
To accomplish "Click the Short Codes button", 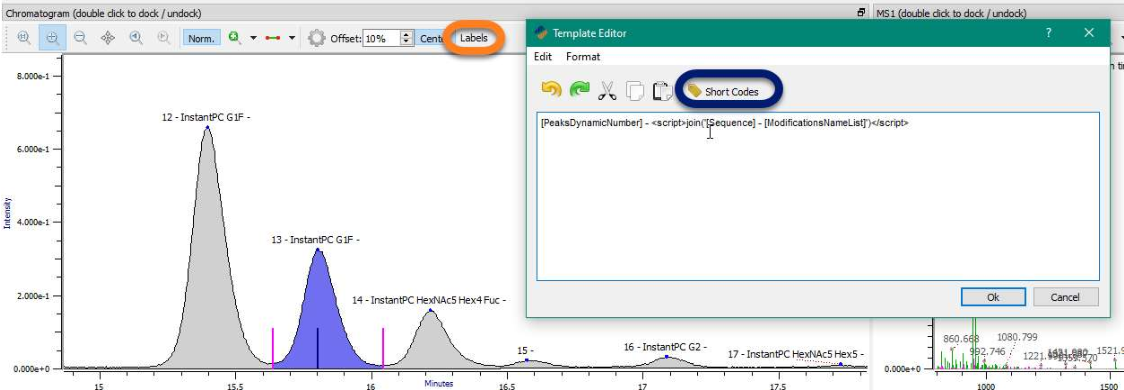I will pos(731,92).
